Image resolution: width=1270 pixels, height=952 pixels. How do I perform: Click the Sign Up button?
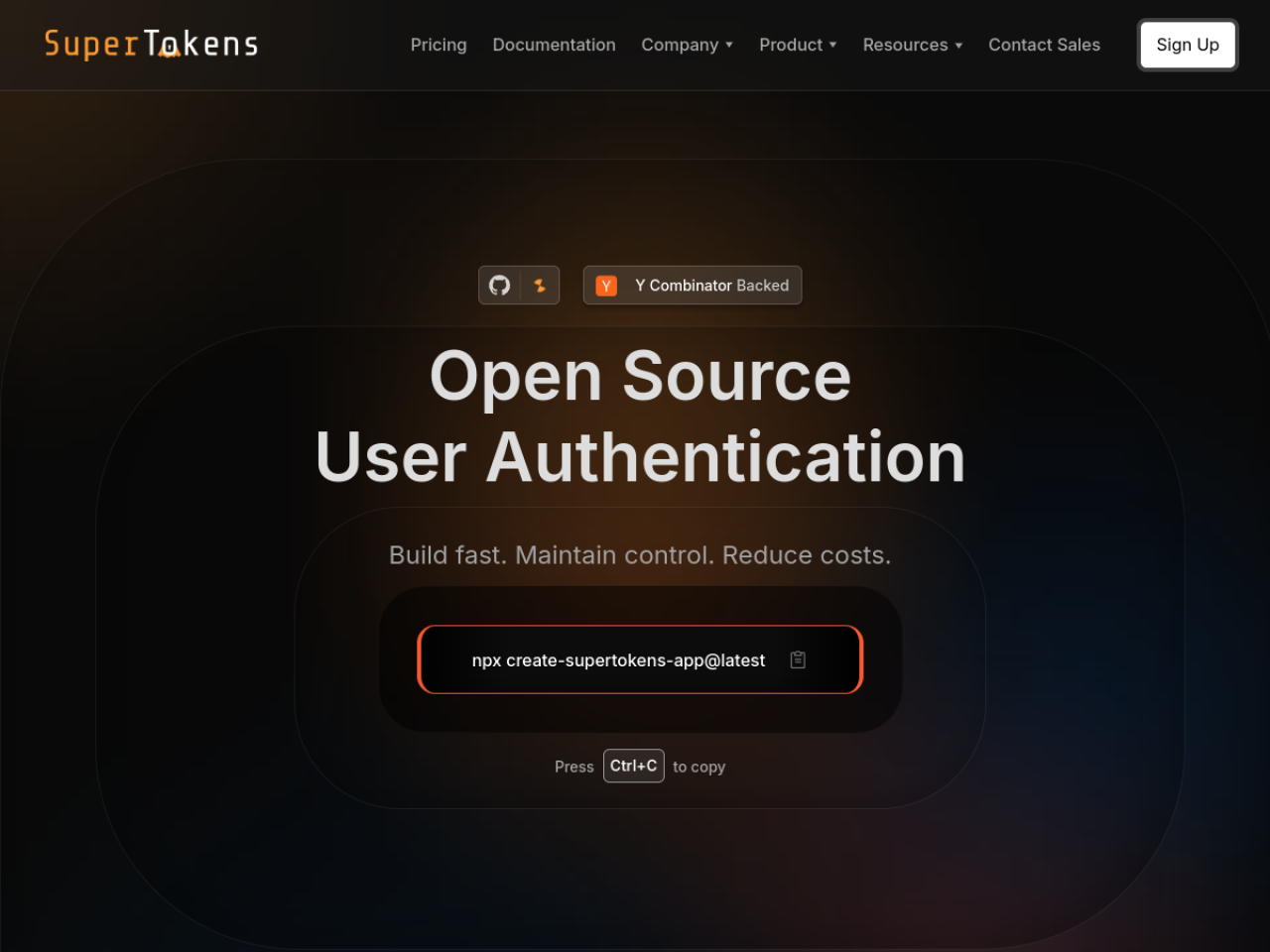click(x=1188, y=45)
